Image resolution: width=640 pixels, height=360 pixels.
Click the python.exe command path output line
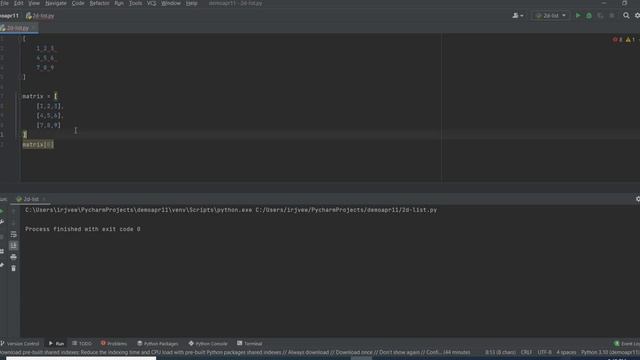231,210
